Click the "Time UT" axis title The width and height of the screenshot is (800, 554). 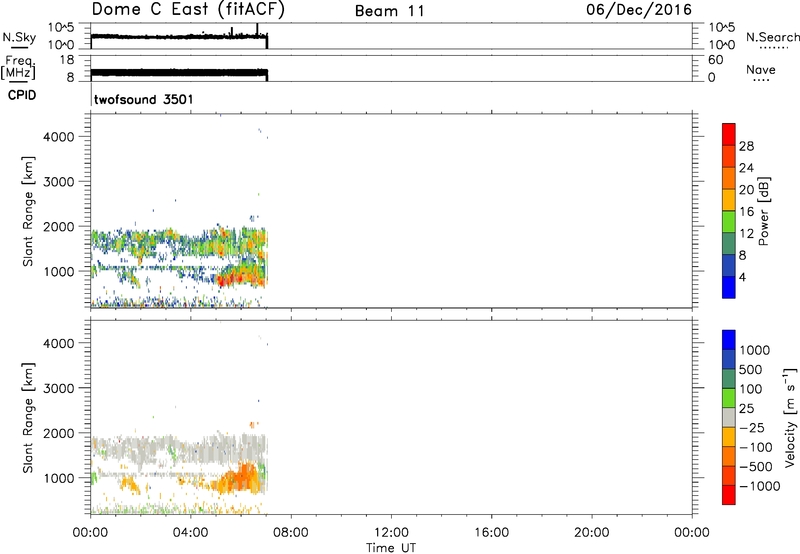391,548
